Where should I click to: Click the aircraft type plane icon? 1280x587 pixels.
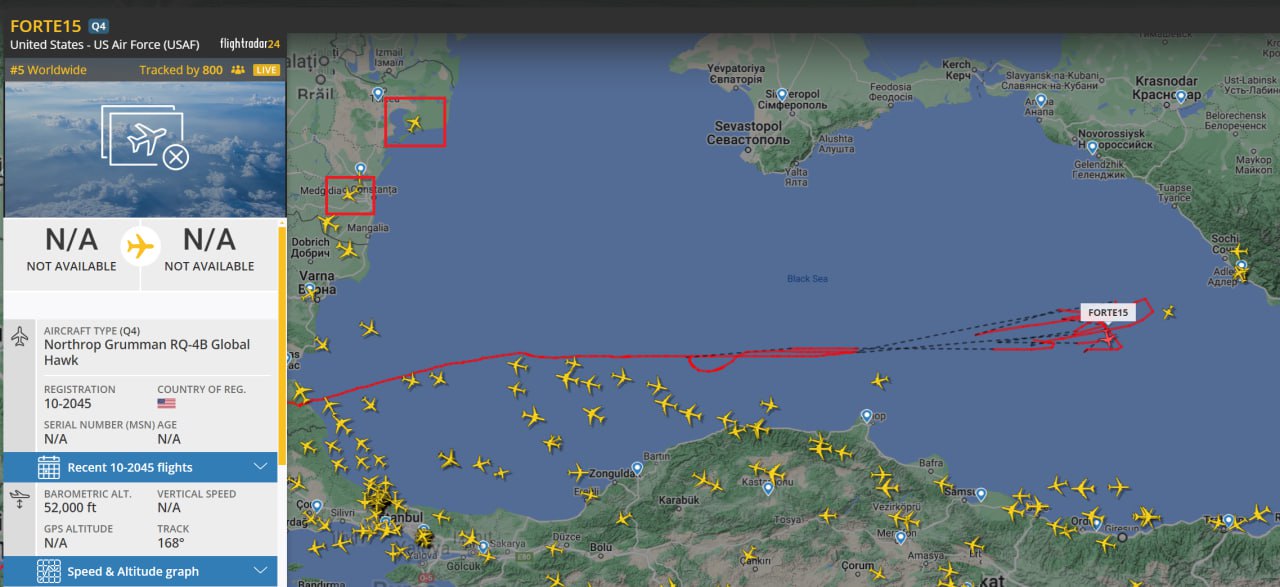click(x=20, y=337)
